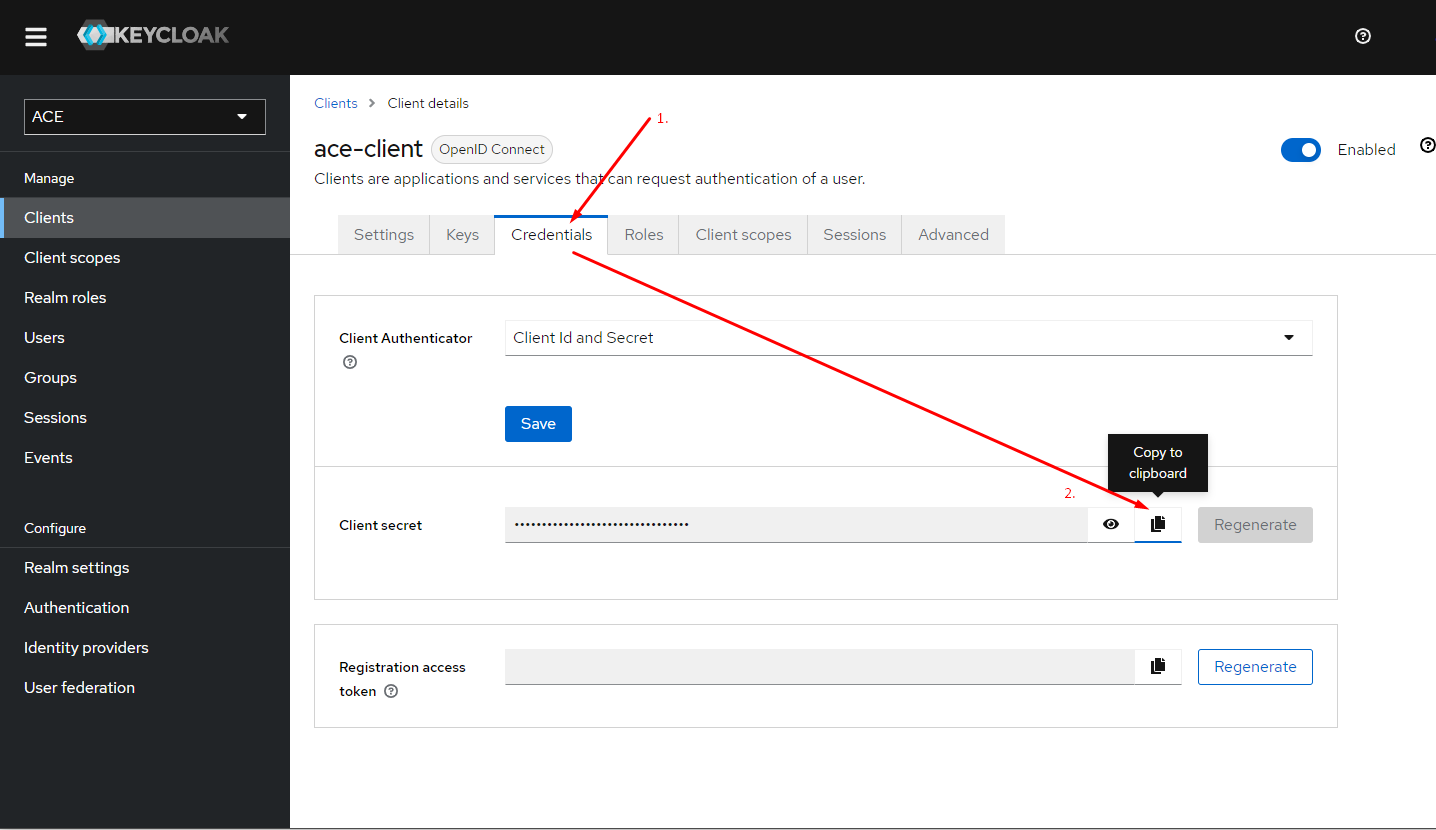Toggle the Enabled switch for ace-client
1436x830 pixels.
[x=1300, y=150]
